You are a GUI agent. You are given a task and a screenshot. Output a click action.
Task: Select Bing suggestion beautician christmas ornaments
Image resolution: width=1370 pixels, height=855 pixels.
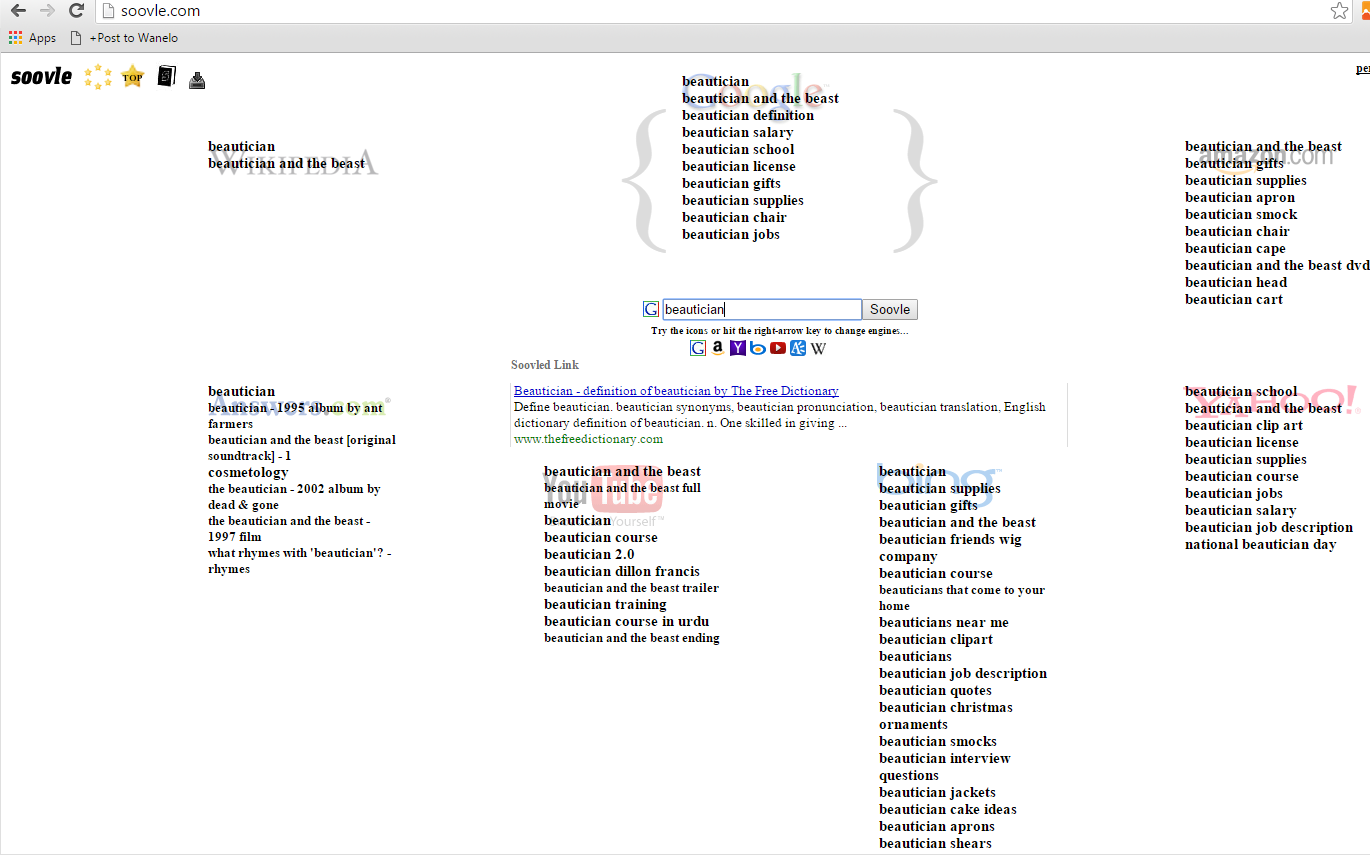[x=946, y=716]
